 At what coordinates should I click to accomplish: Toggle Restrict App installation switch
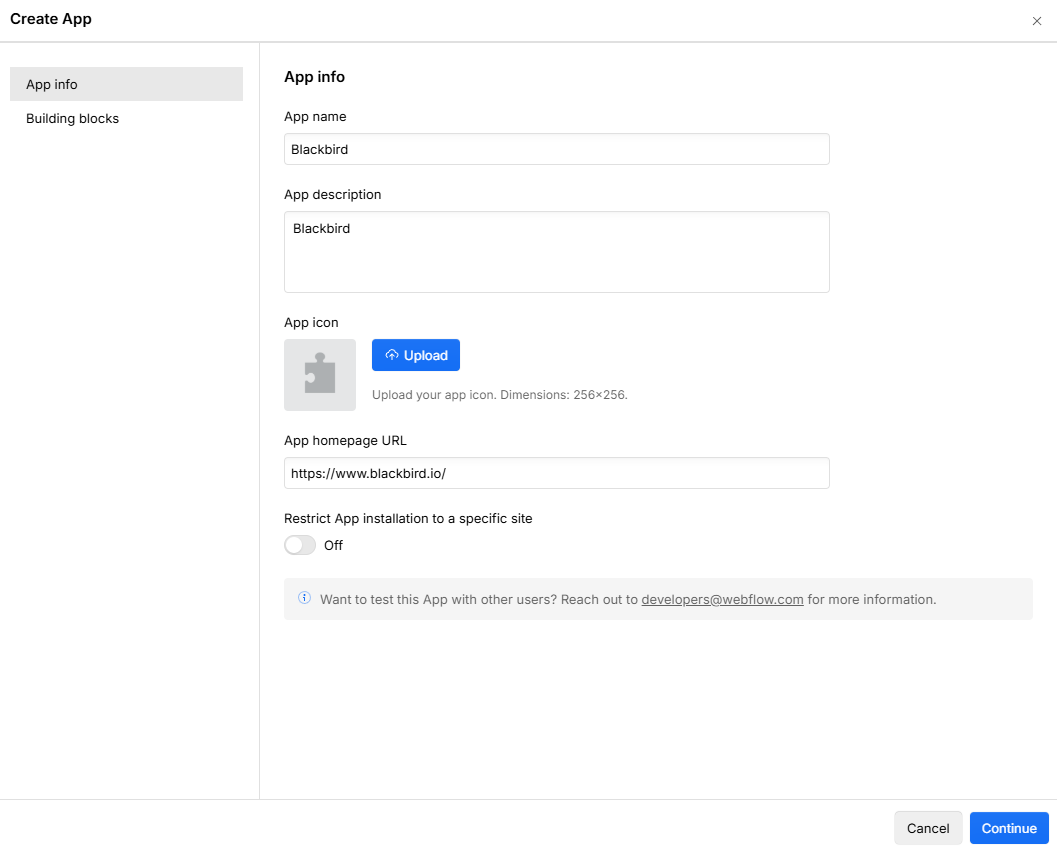(x=300, y=545)
